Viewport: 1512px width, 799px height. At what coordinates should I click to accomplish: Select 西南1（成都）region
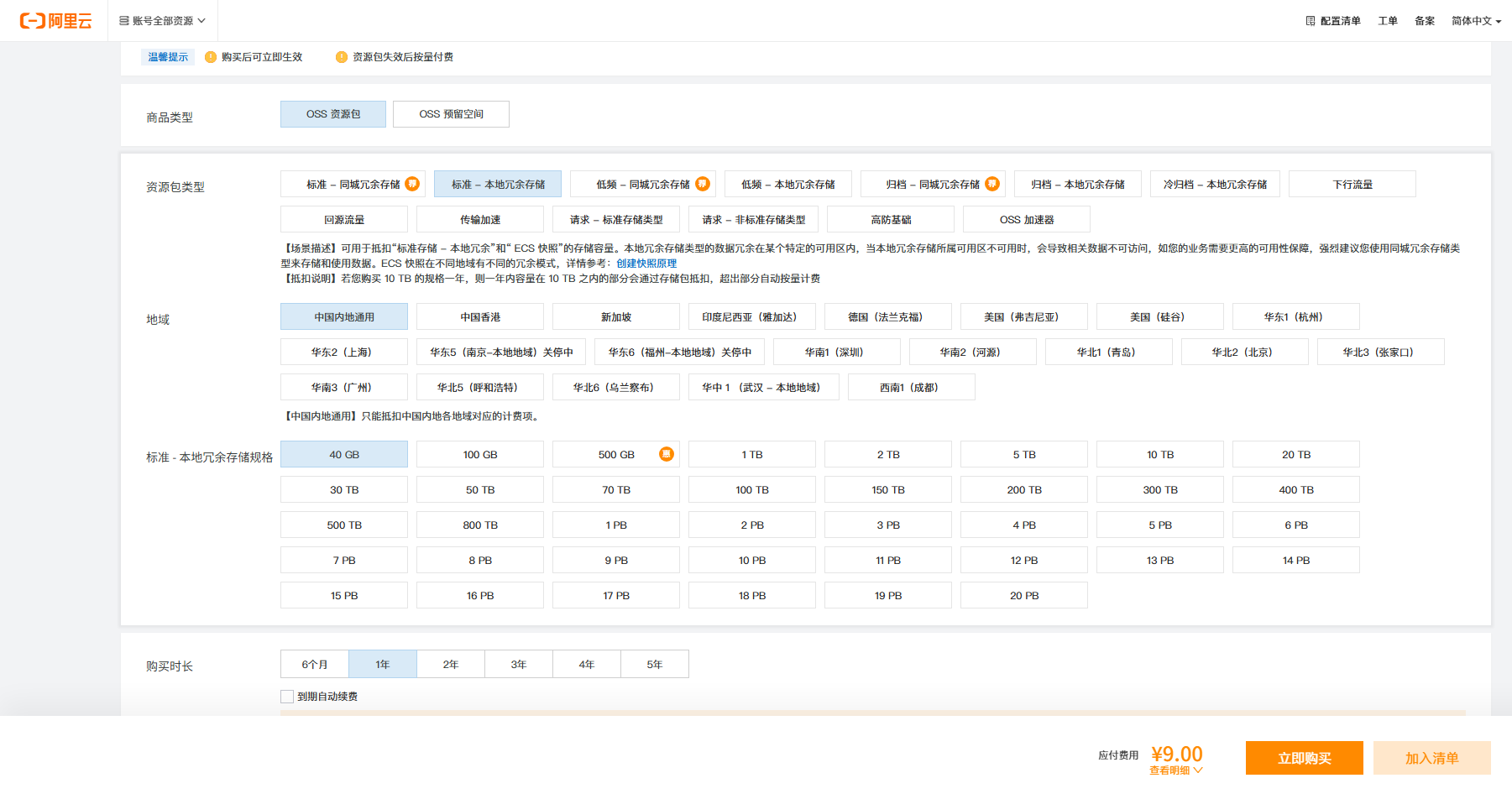coord(912,387)
